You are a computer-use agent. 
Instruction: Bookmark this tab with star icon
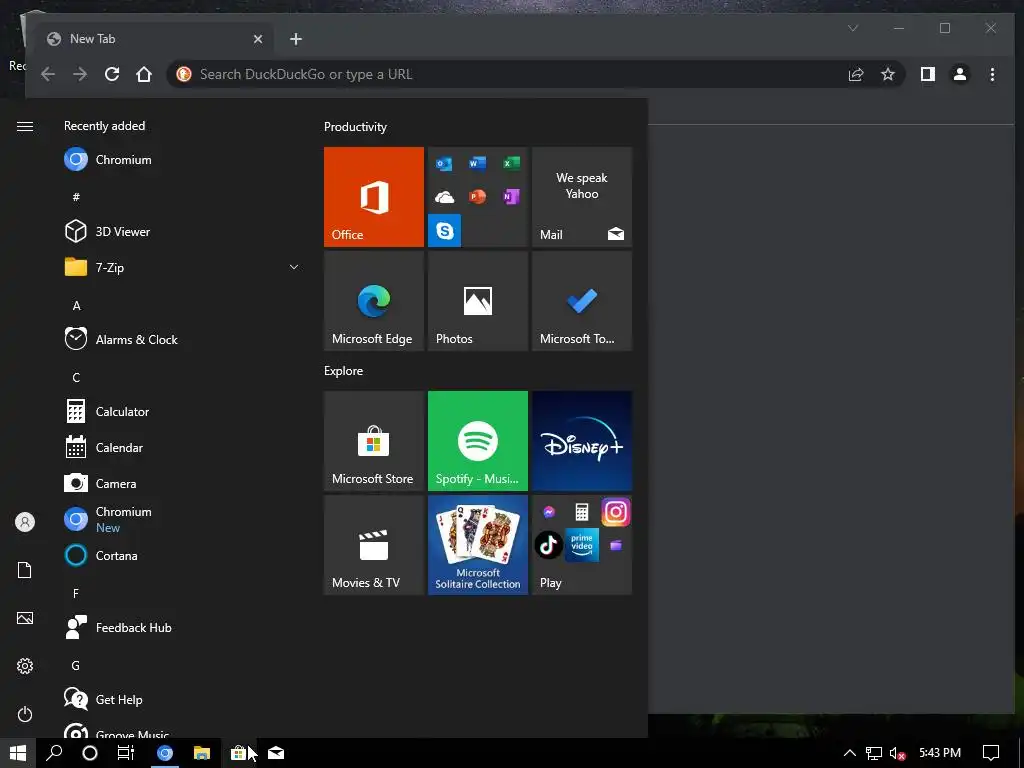pos(888,74)
